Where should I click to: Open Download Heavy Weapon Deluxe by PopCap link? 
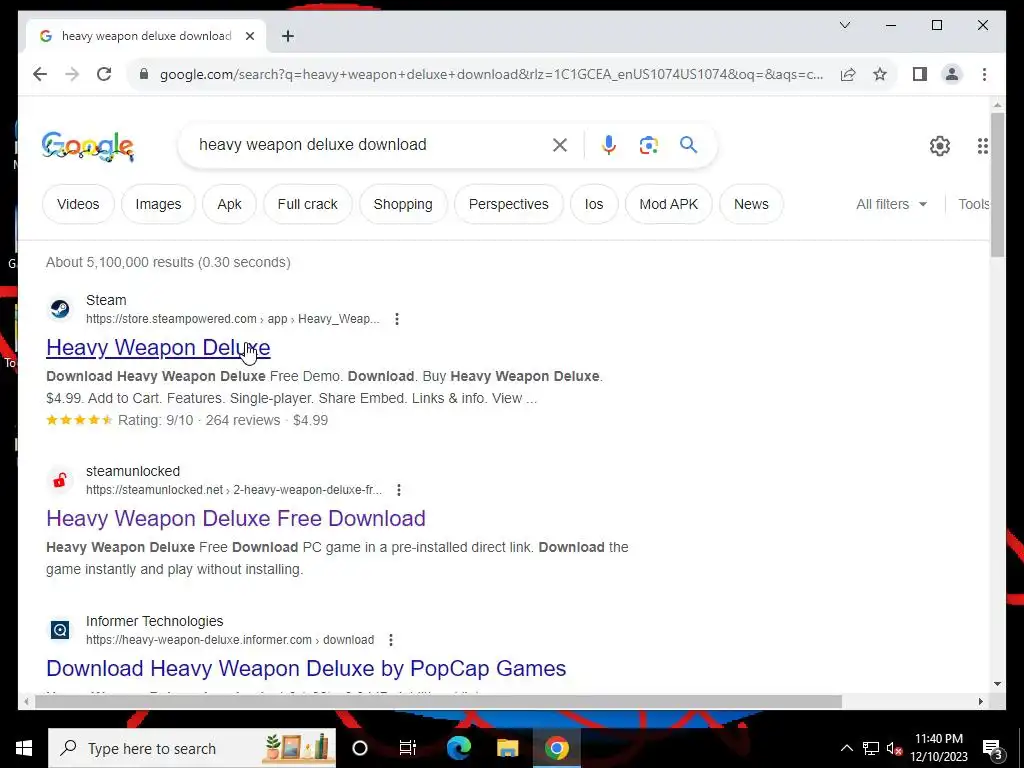pos(306,669)
